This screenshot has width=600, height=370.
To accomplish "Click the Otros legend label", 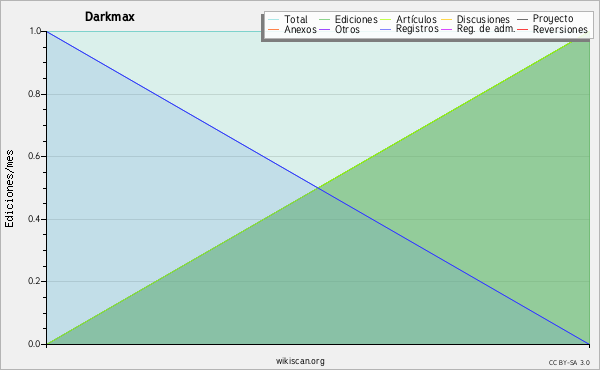I will tap(347, 29).
